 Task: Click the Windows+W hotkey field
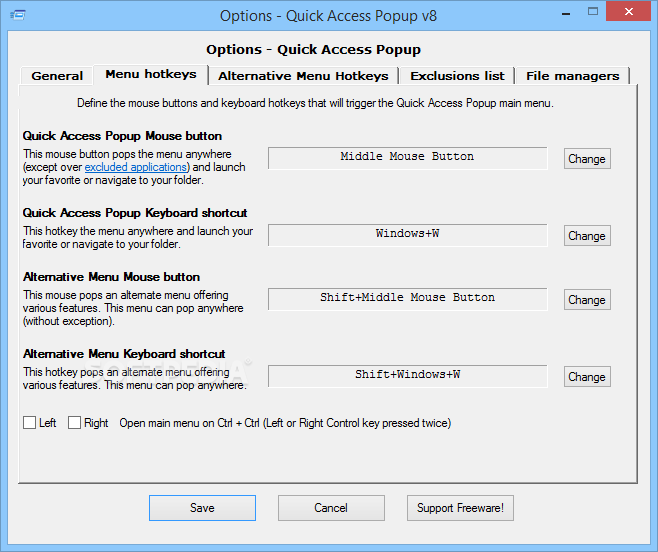407,235
